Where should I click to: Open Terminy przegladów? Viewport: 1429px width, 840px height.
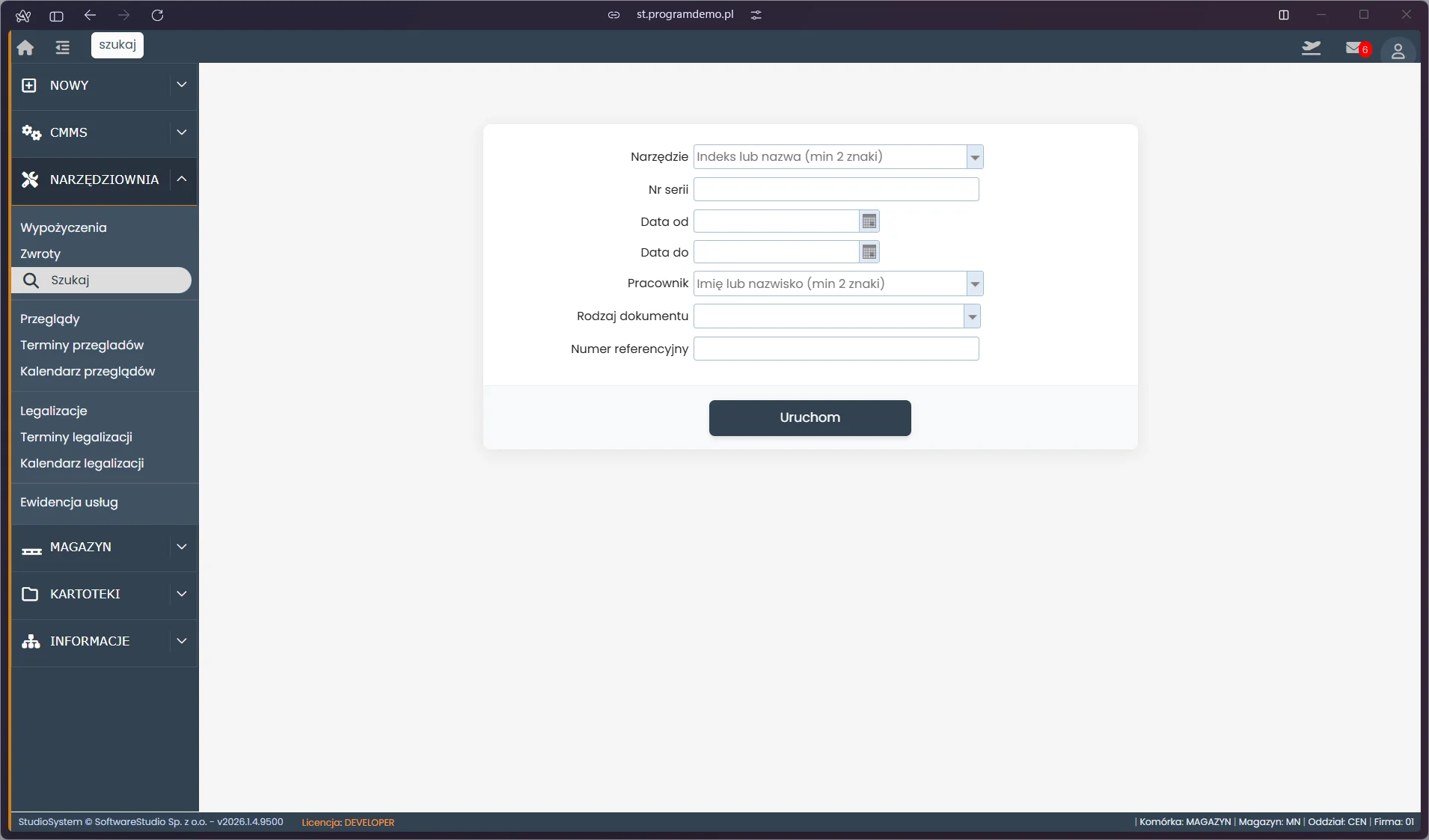point(82,345)
